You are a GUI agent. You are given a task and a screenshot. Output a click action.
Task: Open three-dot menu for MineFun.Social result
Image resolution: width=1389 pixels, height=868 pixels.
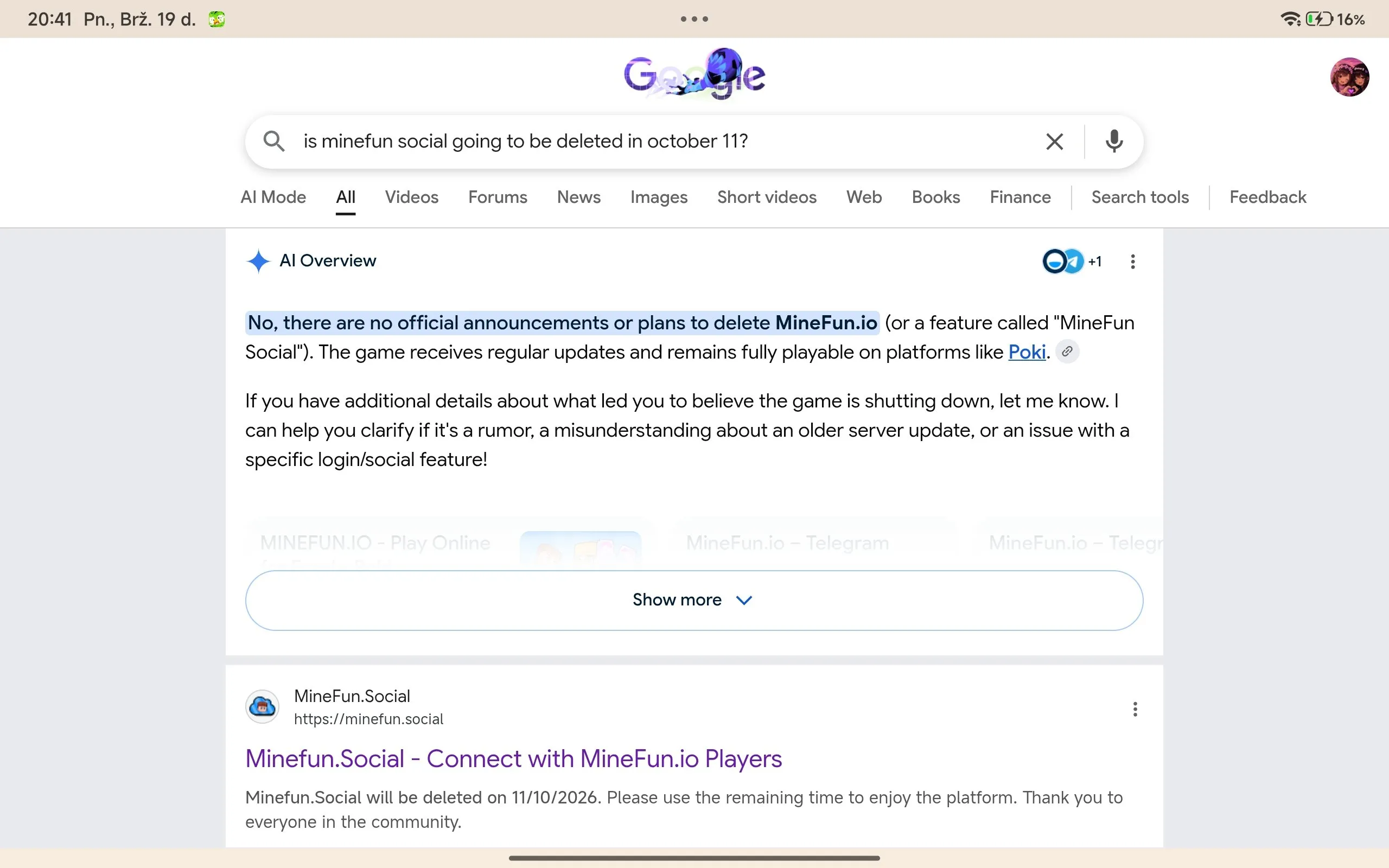[x=1135, y=709]
